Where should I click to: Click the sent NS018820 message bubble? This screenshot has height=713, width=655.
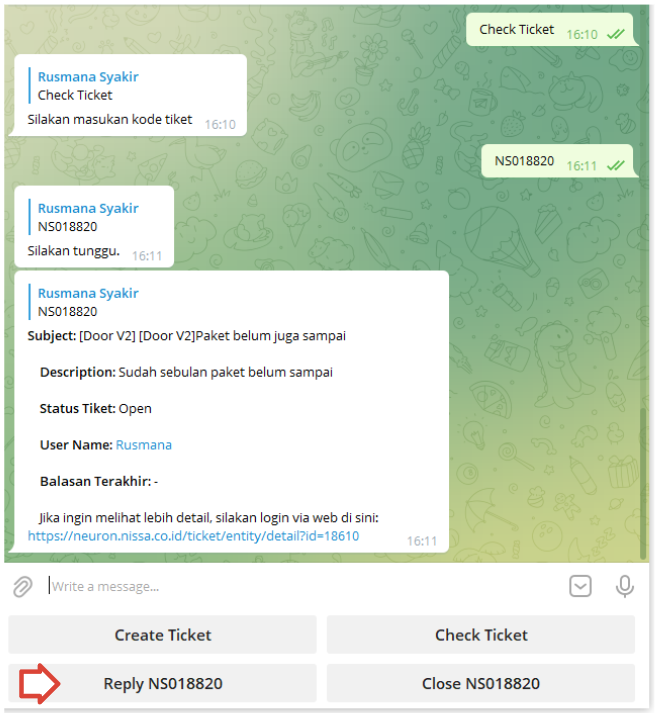[x=558, y=161]
